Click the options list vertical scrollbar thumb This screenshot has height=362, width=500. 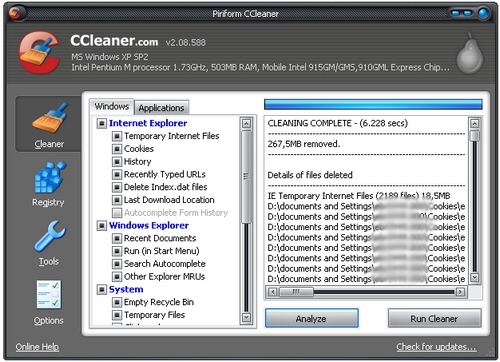pyautogui.click(x=246, y=176)
